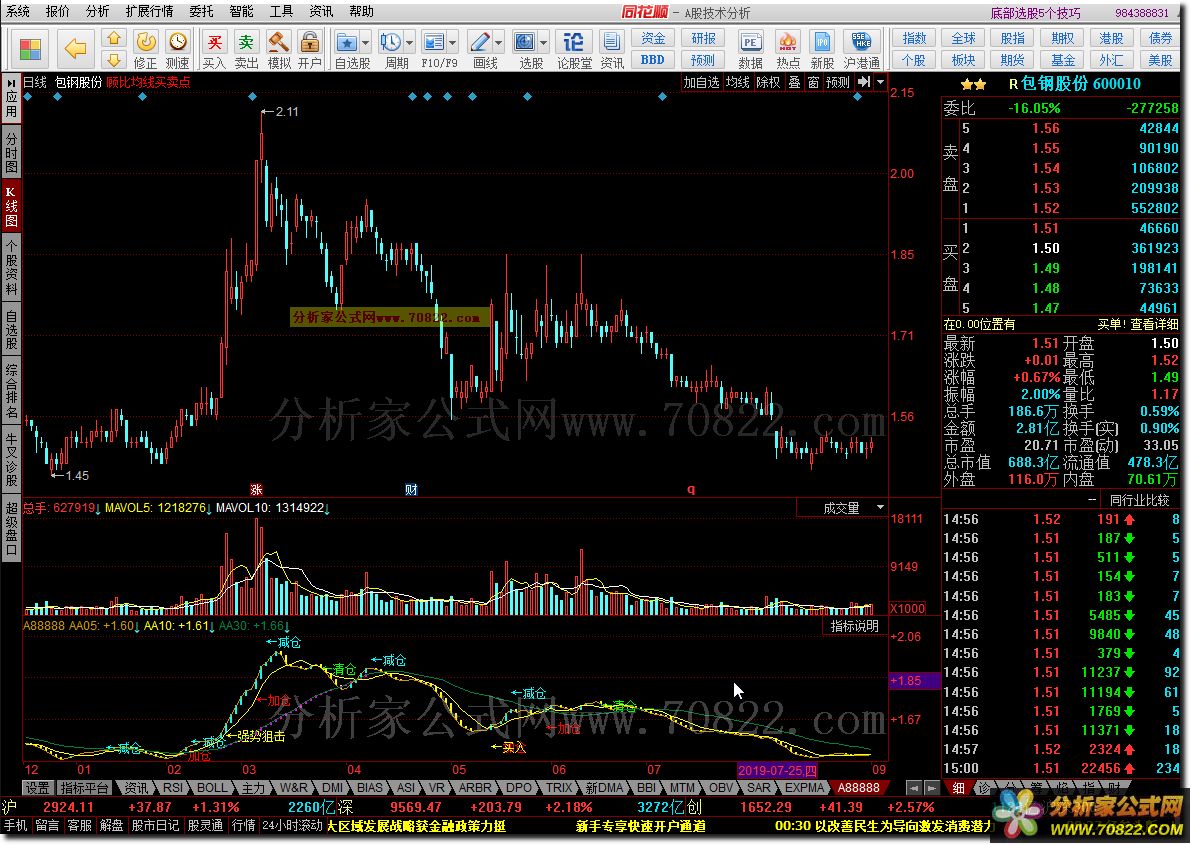Open the 分析 menu
The height and width of the screenshot is (845, 1192).
point(97,11)
